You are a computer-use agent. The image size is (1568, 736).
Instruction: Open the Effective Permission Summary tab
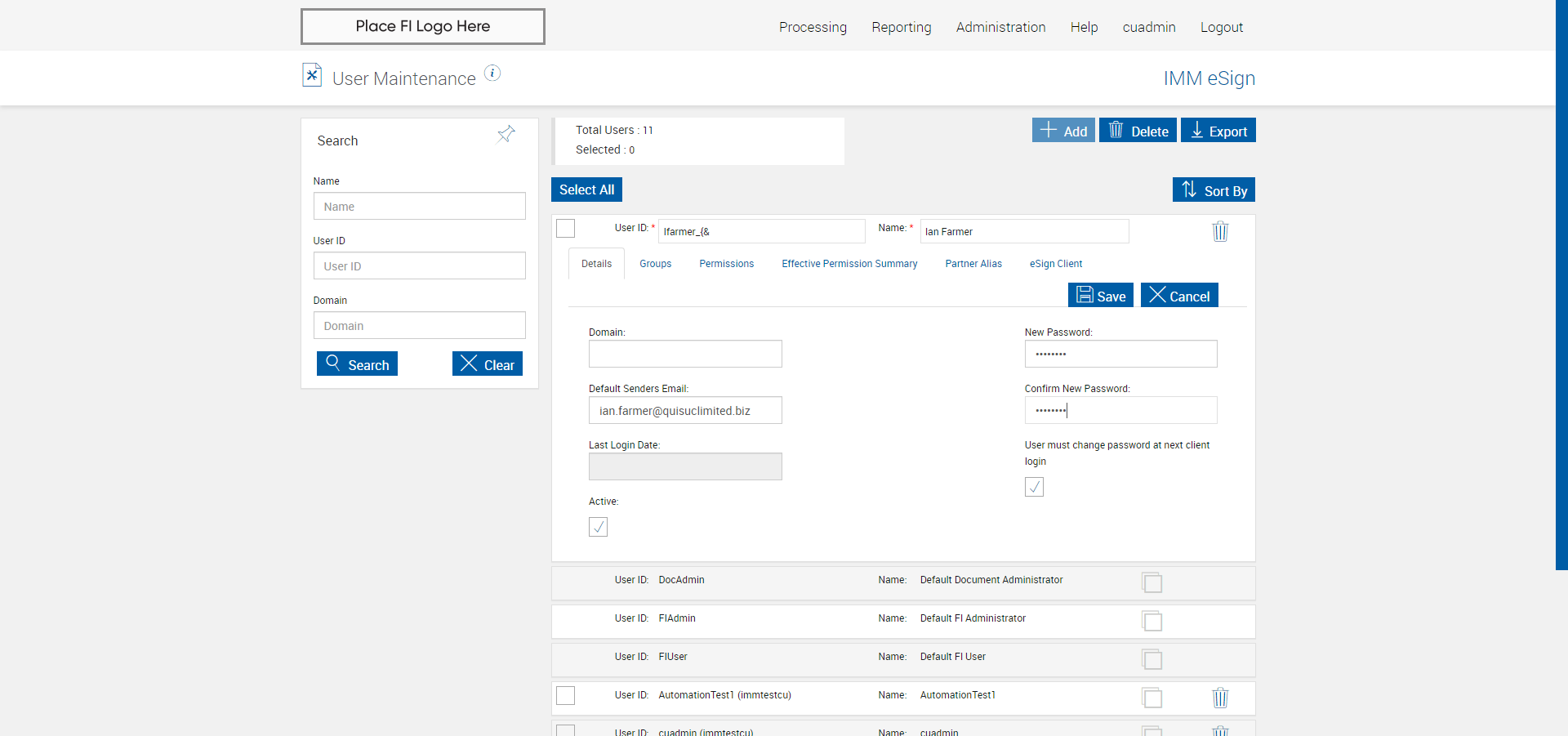pos(849,264)
